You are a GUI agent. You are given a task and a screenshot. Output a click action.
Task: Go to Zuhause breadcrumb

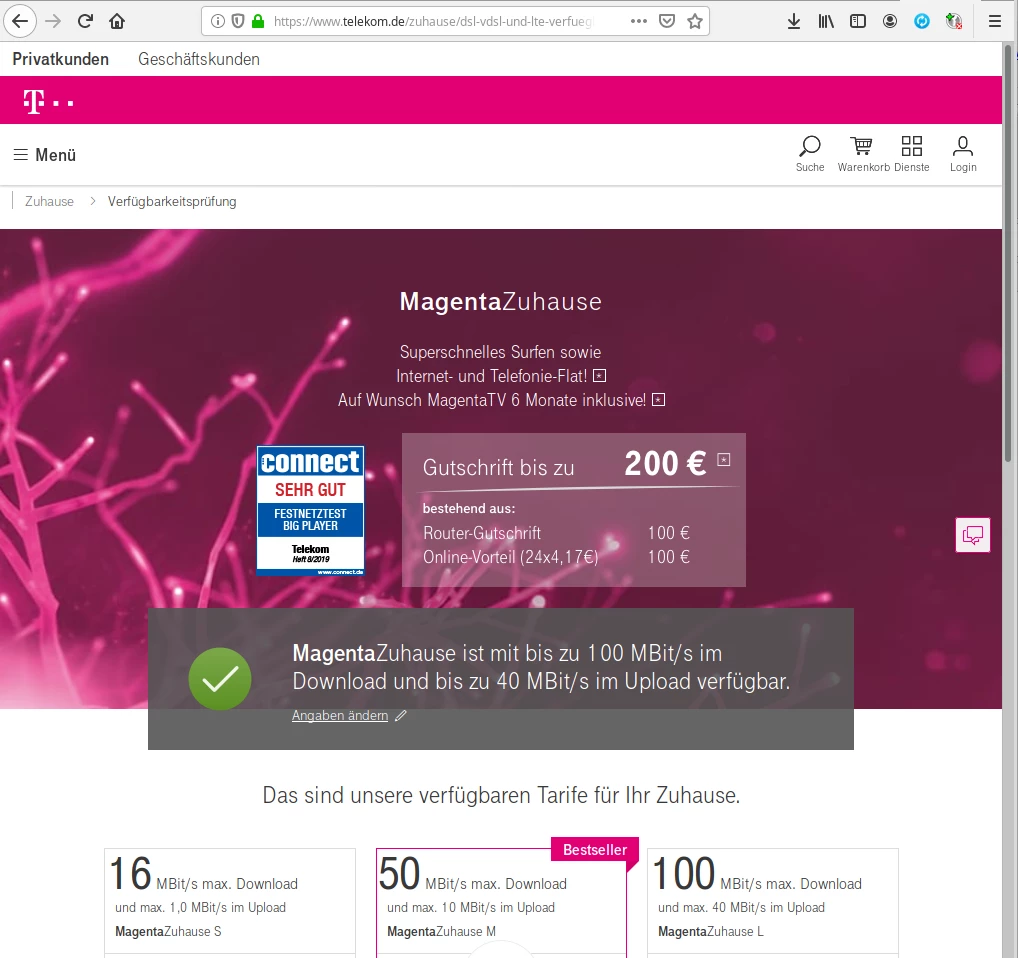point(49,201)
